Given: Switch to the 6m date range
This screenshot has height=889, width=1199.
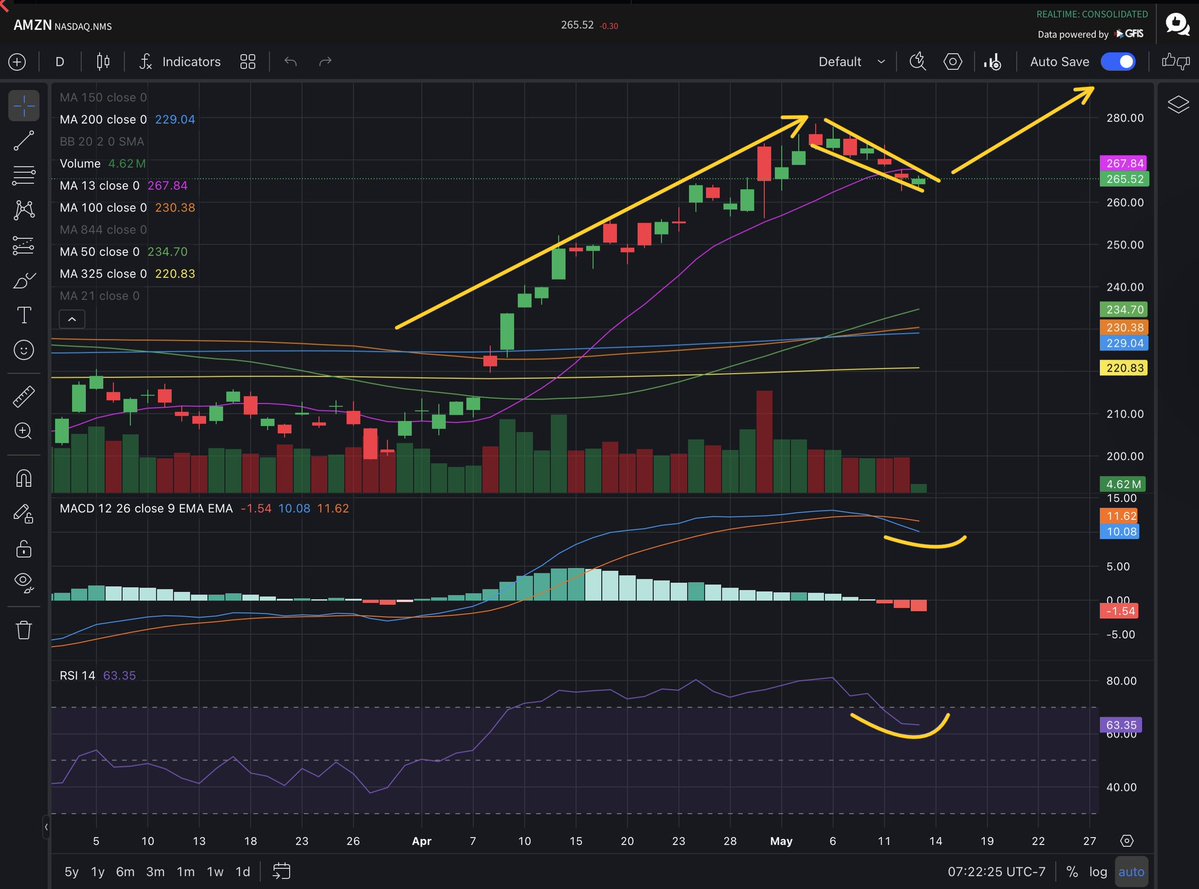Looking at the screenshot, I should [x=125, y=871].
